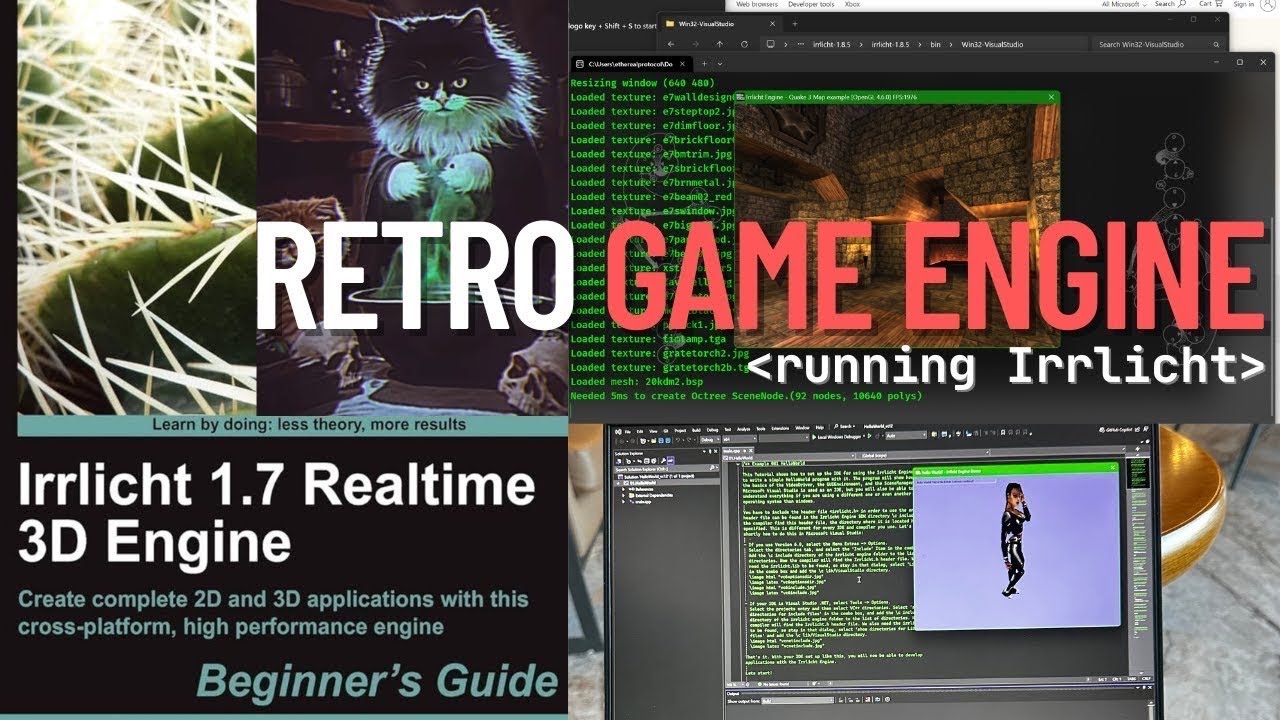Open the x64 platform dropdown
The image size is (1280, 720).
pos(739,439)
